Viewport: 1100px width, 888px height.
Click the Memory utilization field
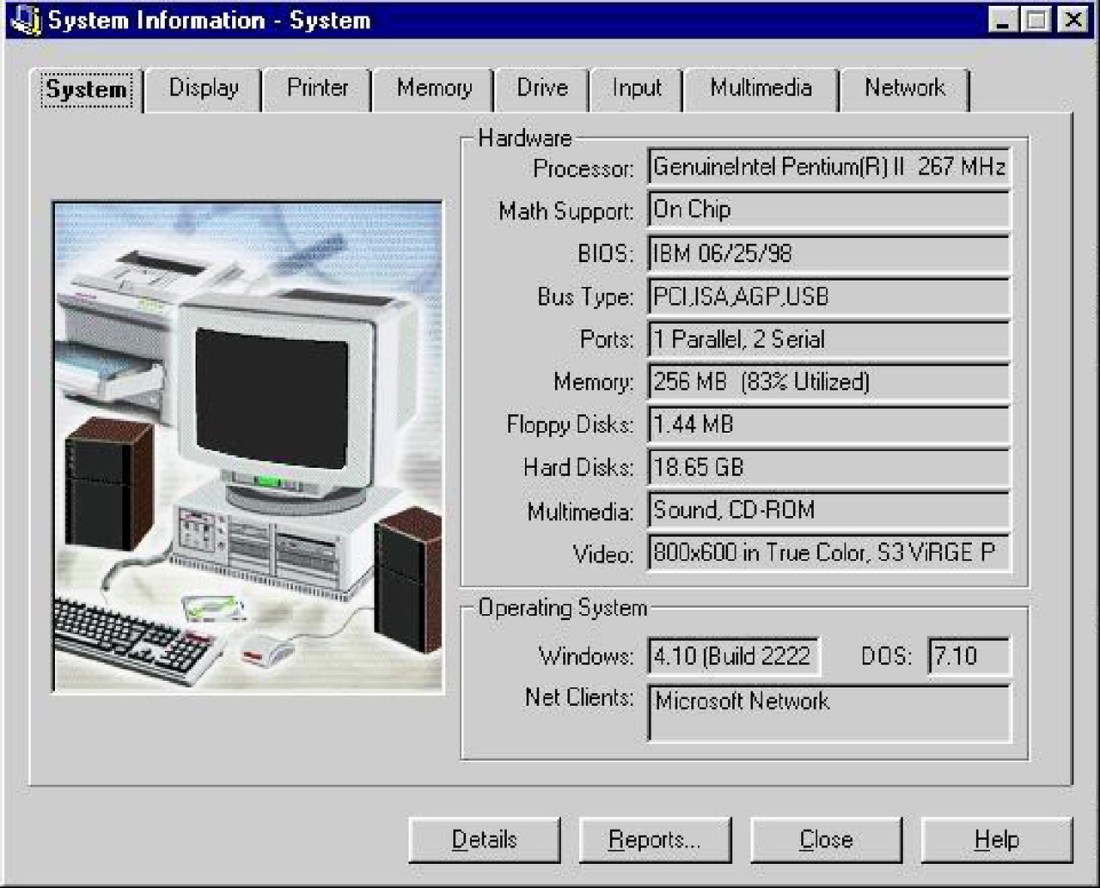tap(829, 382)
